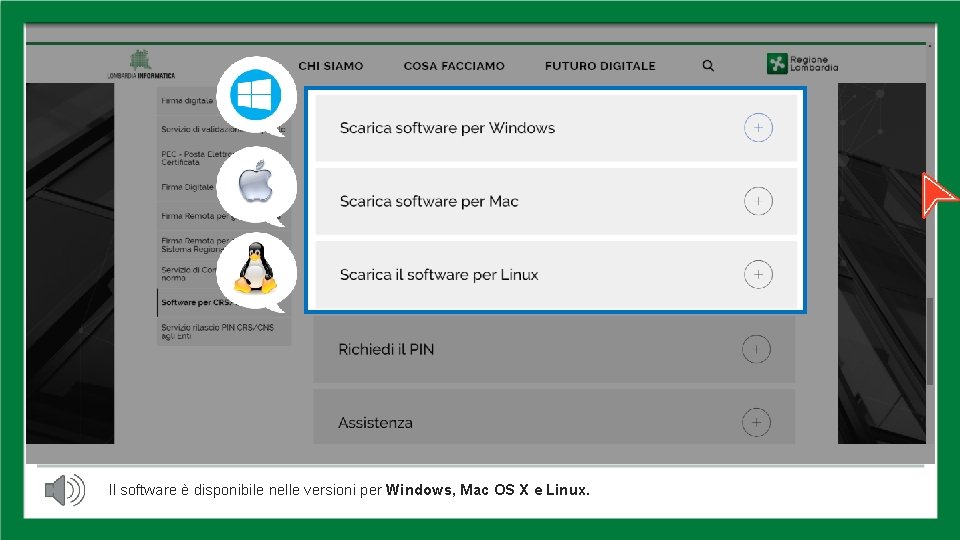Select 'Scarica il software per Linux' text
Screen dimensions: 960x540
pyautogui.click(x=438, y=274)
